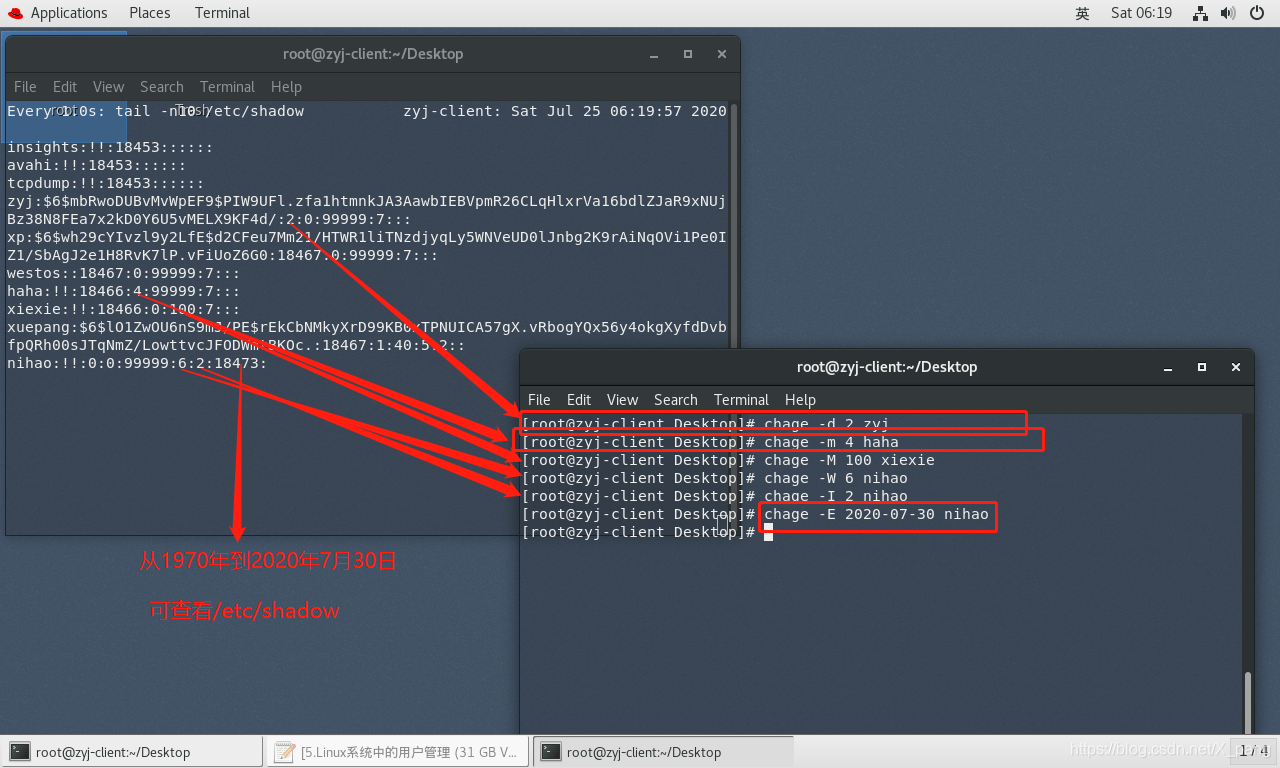Click the notepad icon of the 5.Linux taskbar entry

285,752
